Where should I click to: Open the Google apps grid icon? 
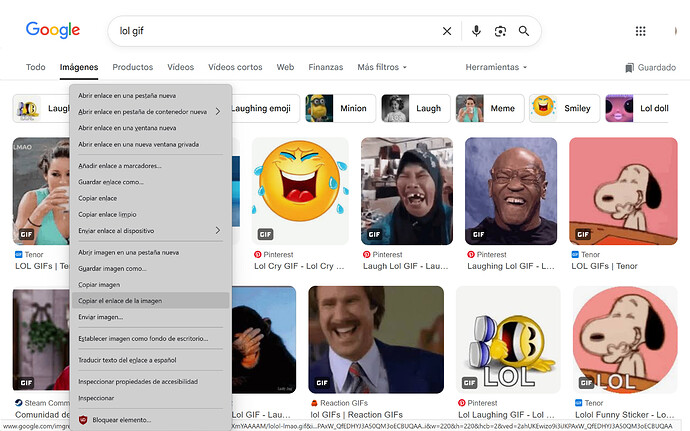coord(640,31)
